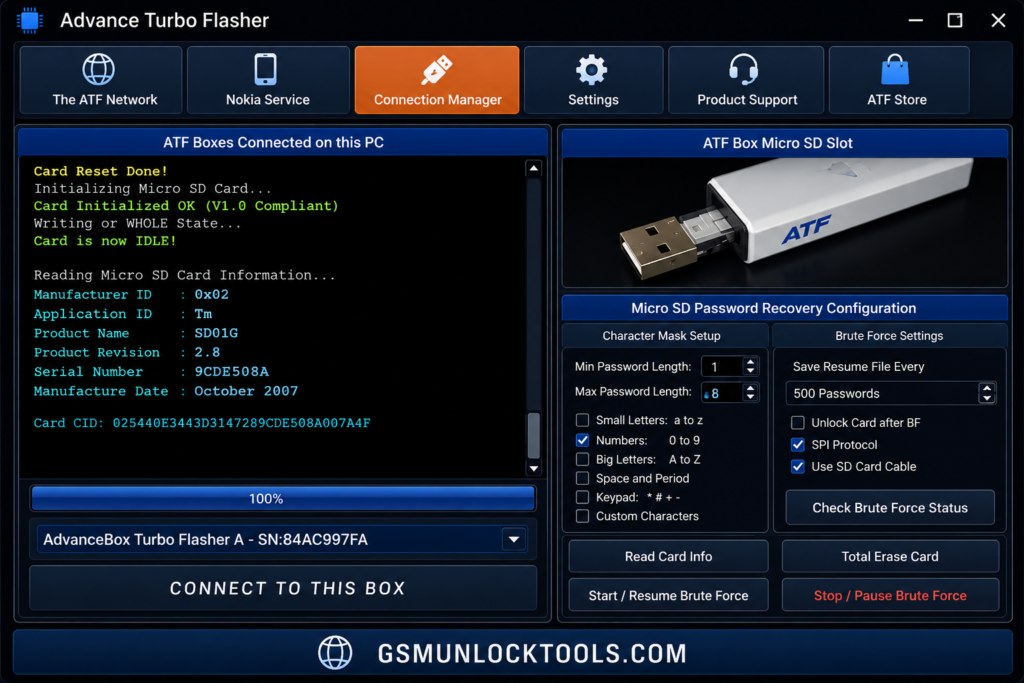1024x683 pixels.
Task: Click the Max Password Length field
Action: [x=722, y=392]
